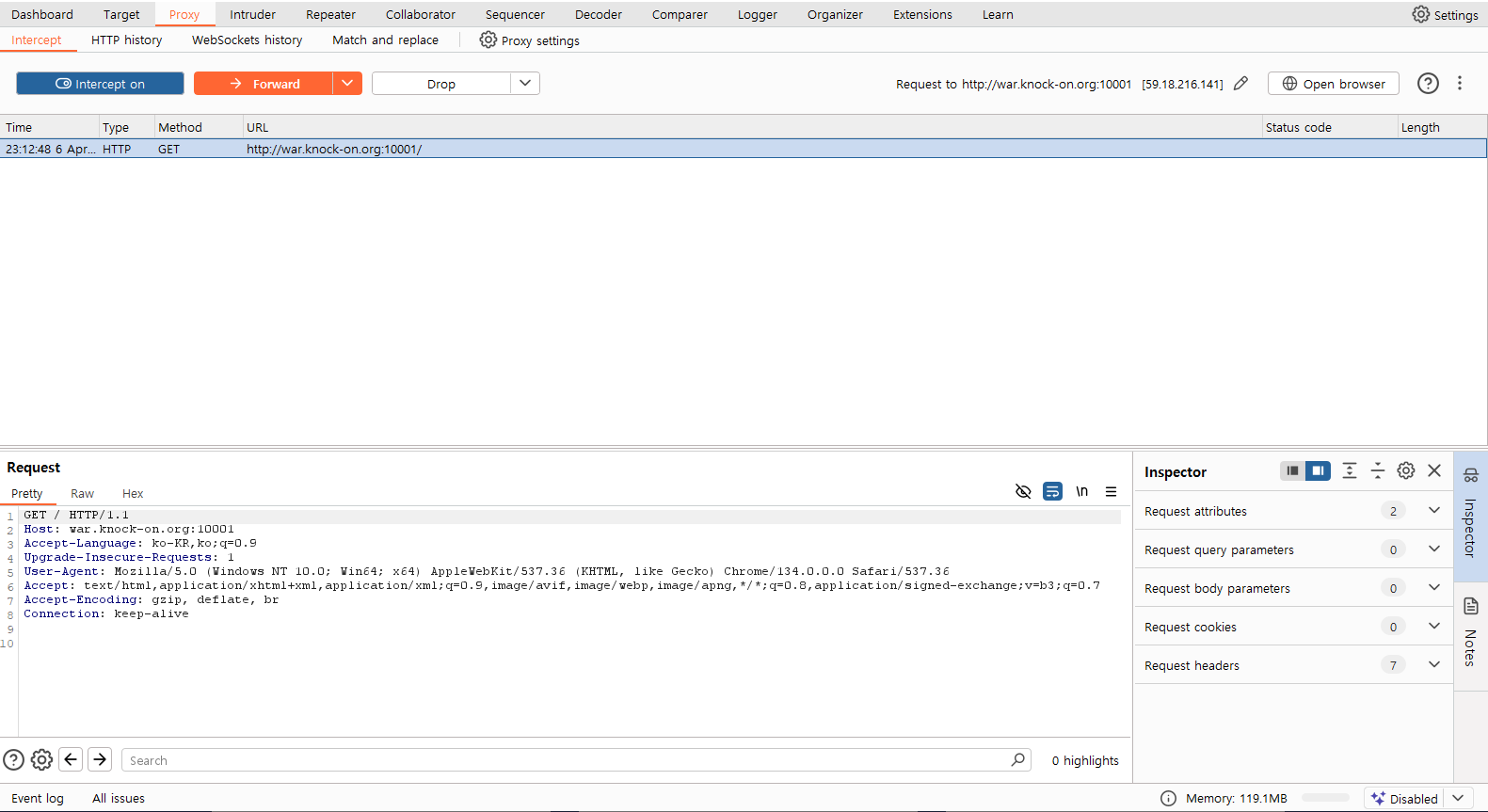1488x812 pixels.
Task: Open the Intruder tab
Action: tap(252, 14)
